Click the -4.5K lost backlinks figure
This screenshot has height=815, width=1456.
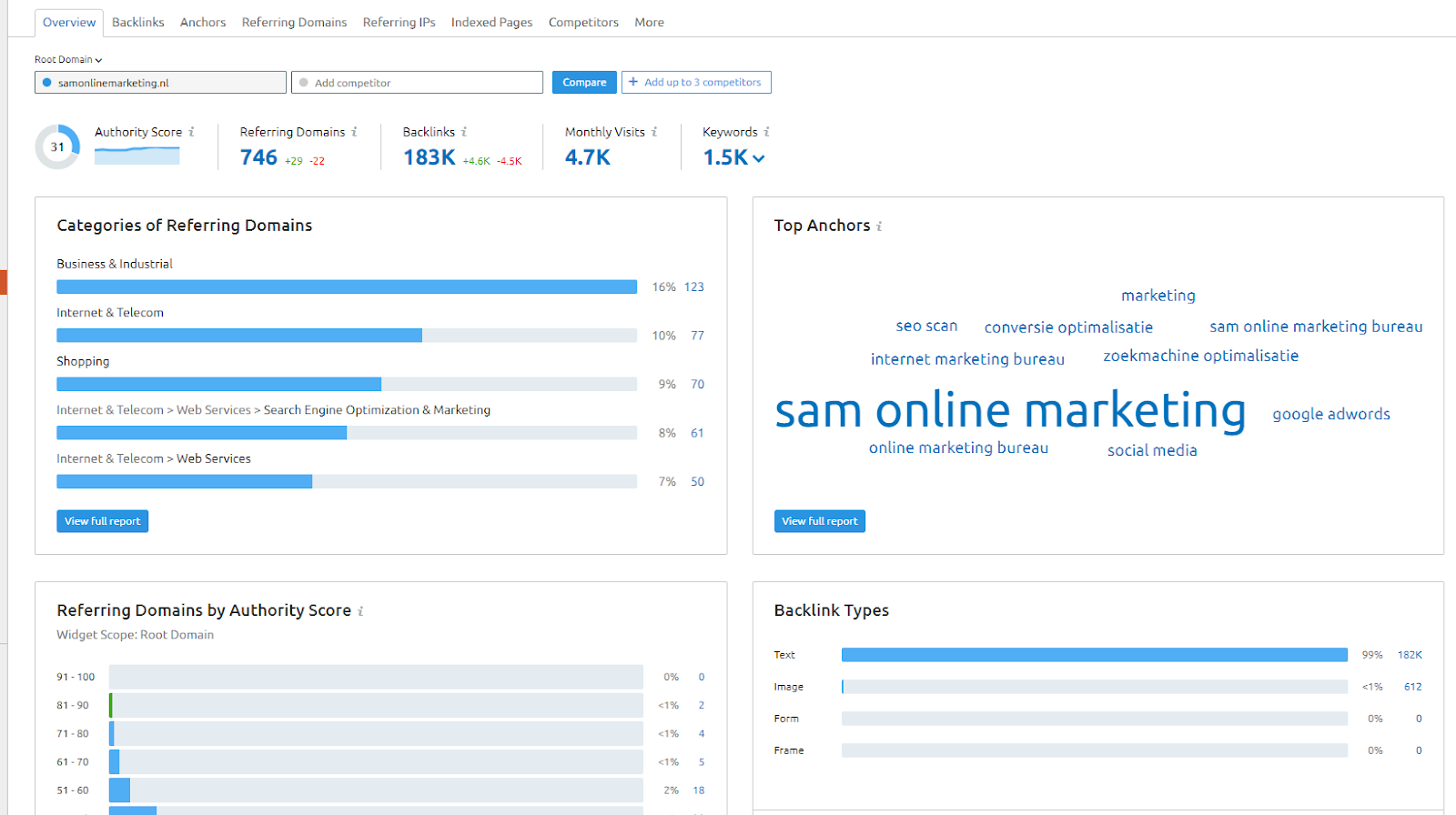510,162
